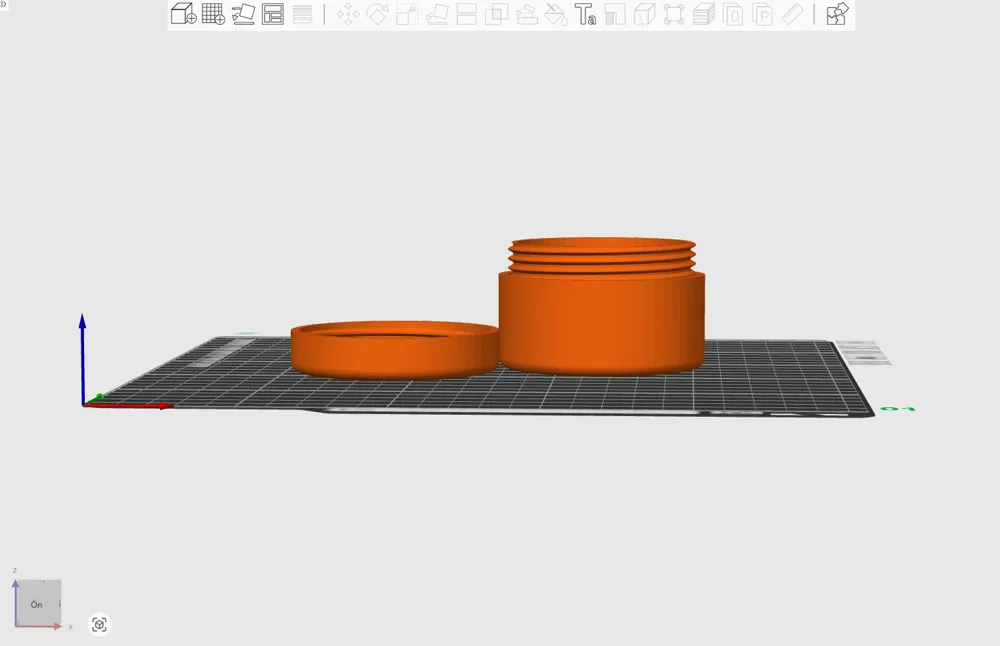Select the Cut tool

pyautogui.click(x=467, y=14)
